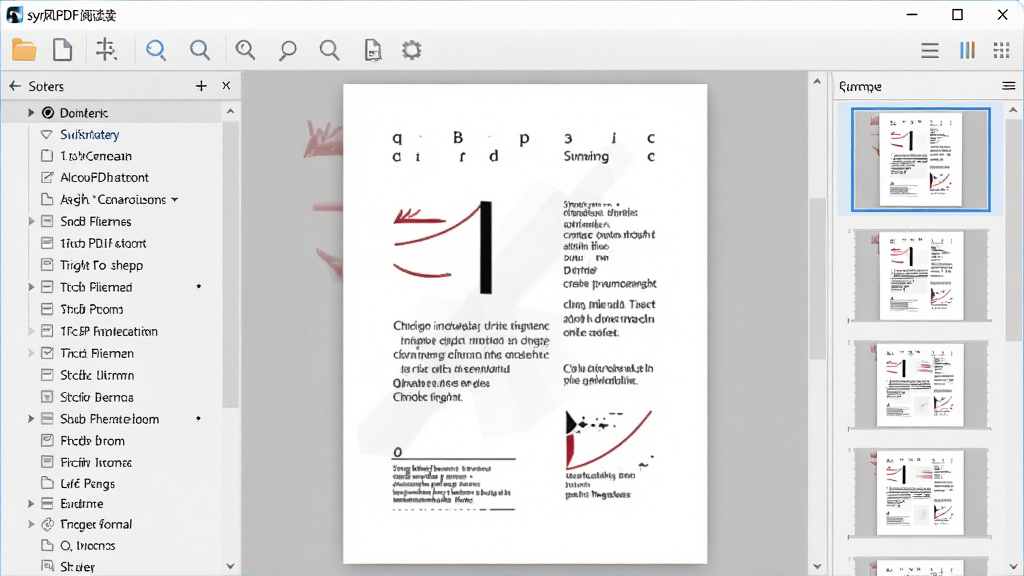Open settings with the gear icon

tap(411, 50)
